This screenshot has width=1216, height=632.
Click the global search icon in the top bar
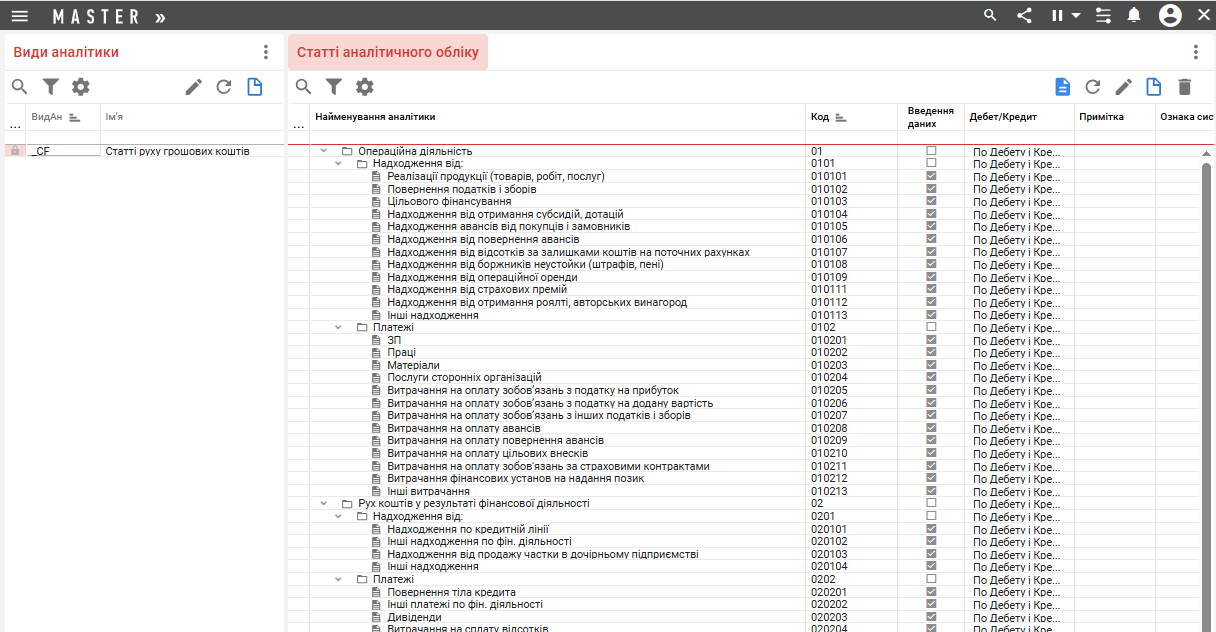click(990, 15)
